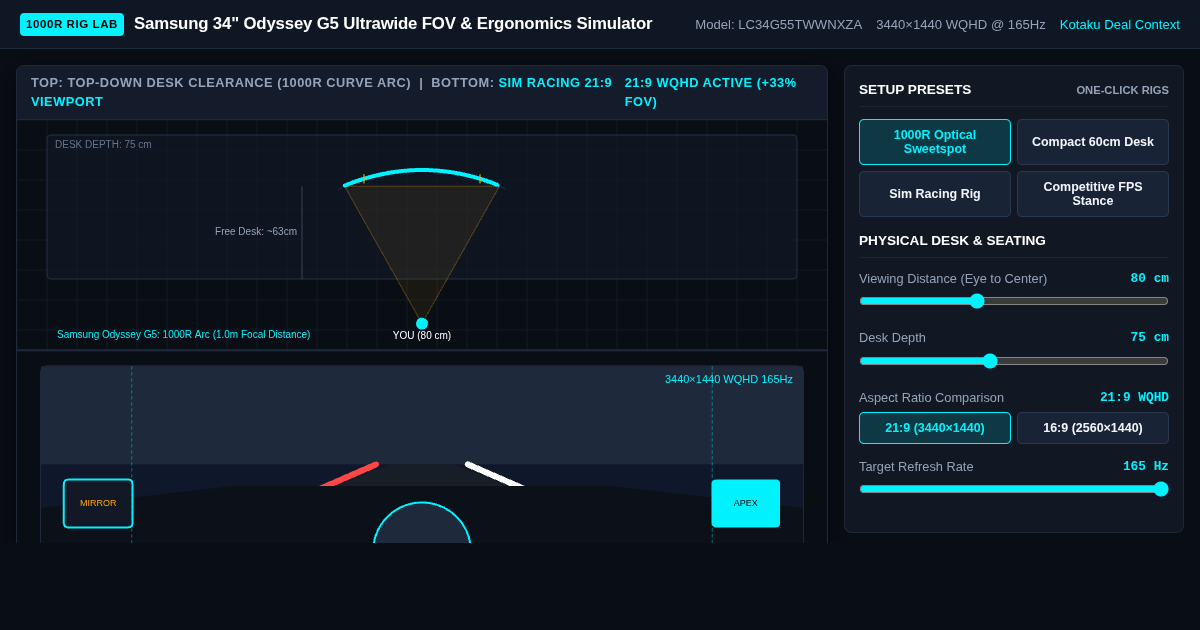1200x630 pixels.
Task: Click the 1000R RIG LAB logo badge
Action: pyautogui.click(x=72, y=24)
